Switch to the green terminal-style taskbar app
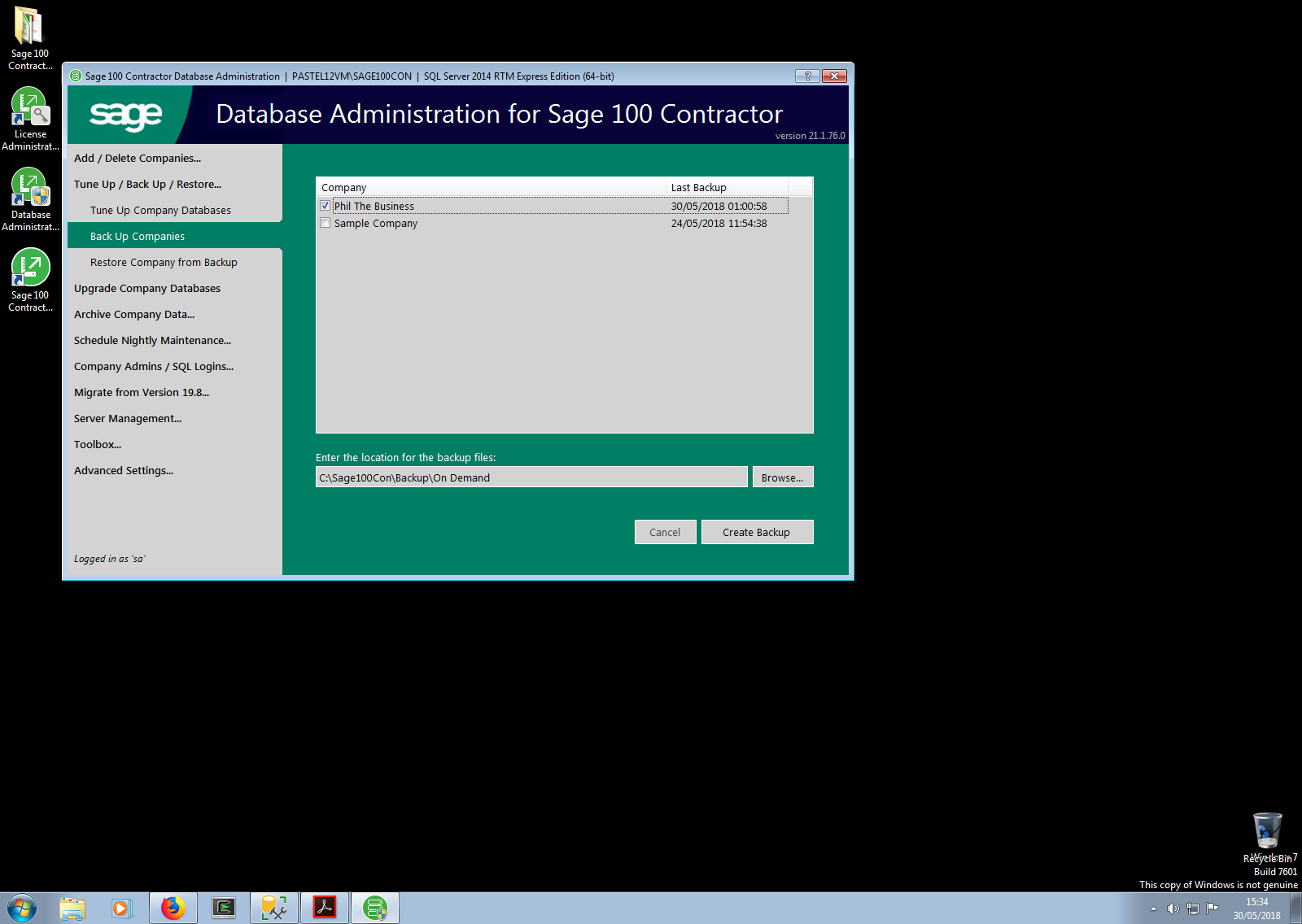 coord(223,908)
